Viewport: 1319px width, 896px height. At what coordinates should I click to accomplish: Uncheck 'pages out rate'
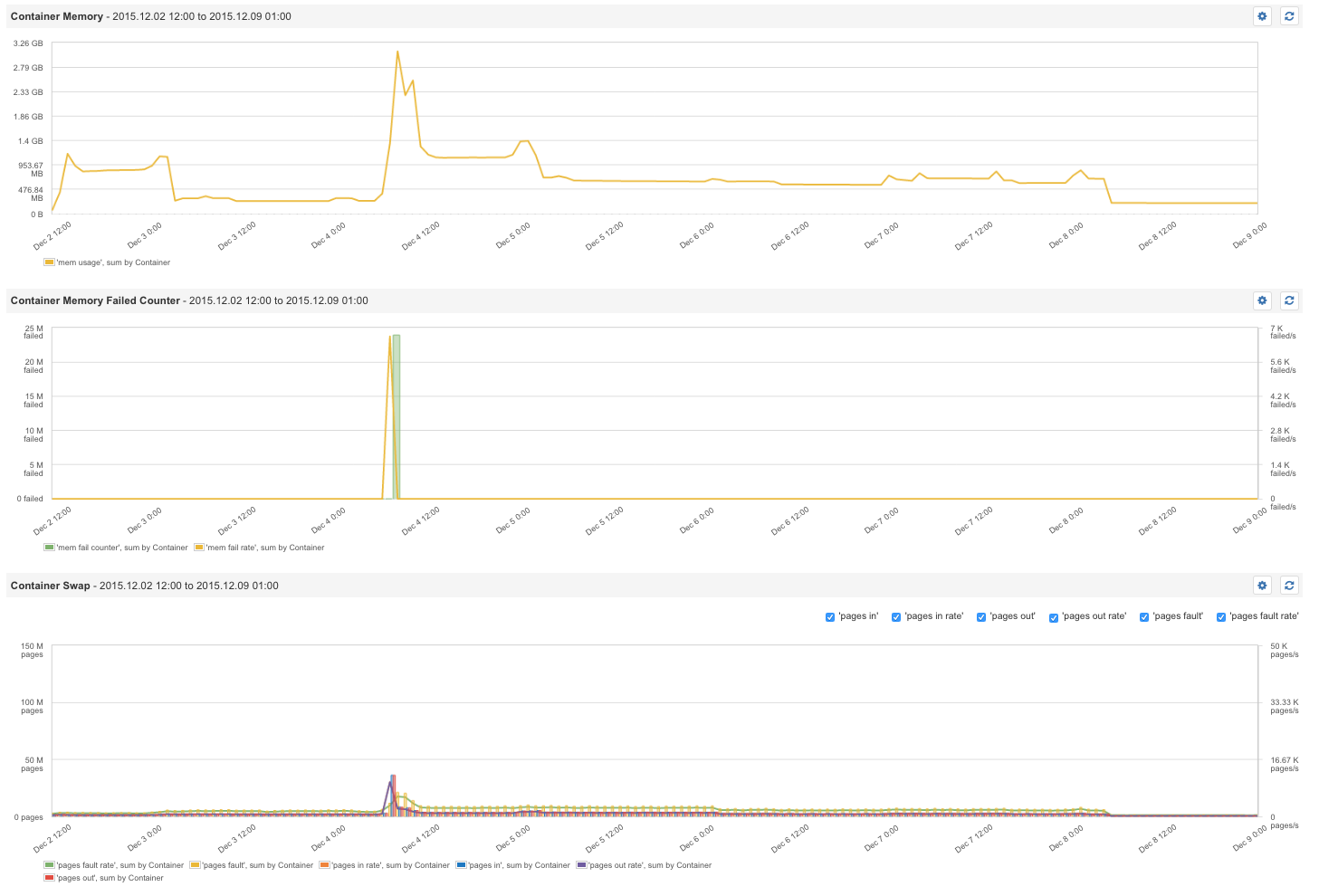[1053, 616]
